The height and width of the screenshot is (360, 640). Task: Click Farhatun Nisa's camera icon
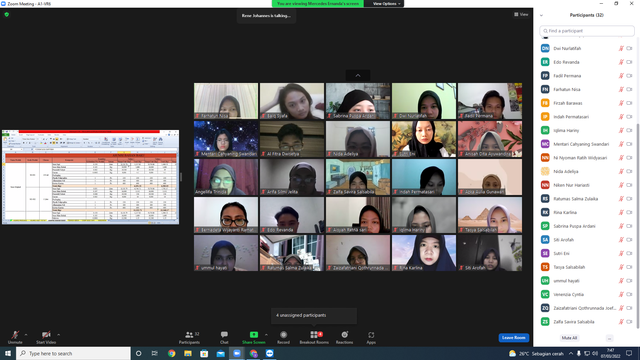tap(629, 89)
